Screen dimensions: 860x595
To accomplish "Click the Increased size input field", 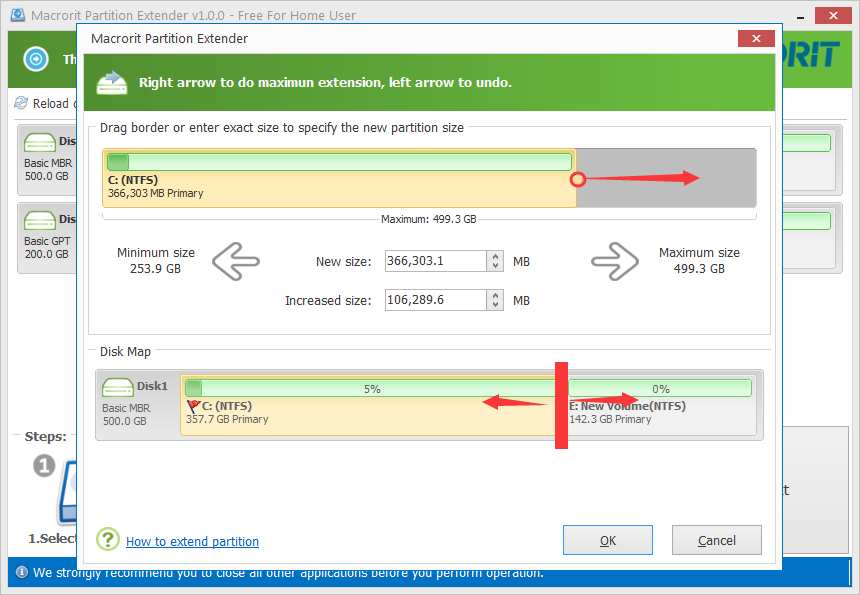I will tap(435, 300).
